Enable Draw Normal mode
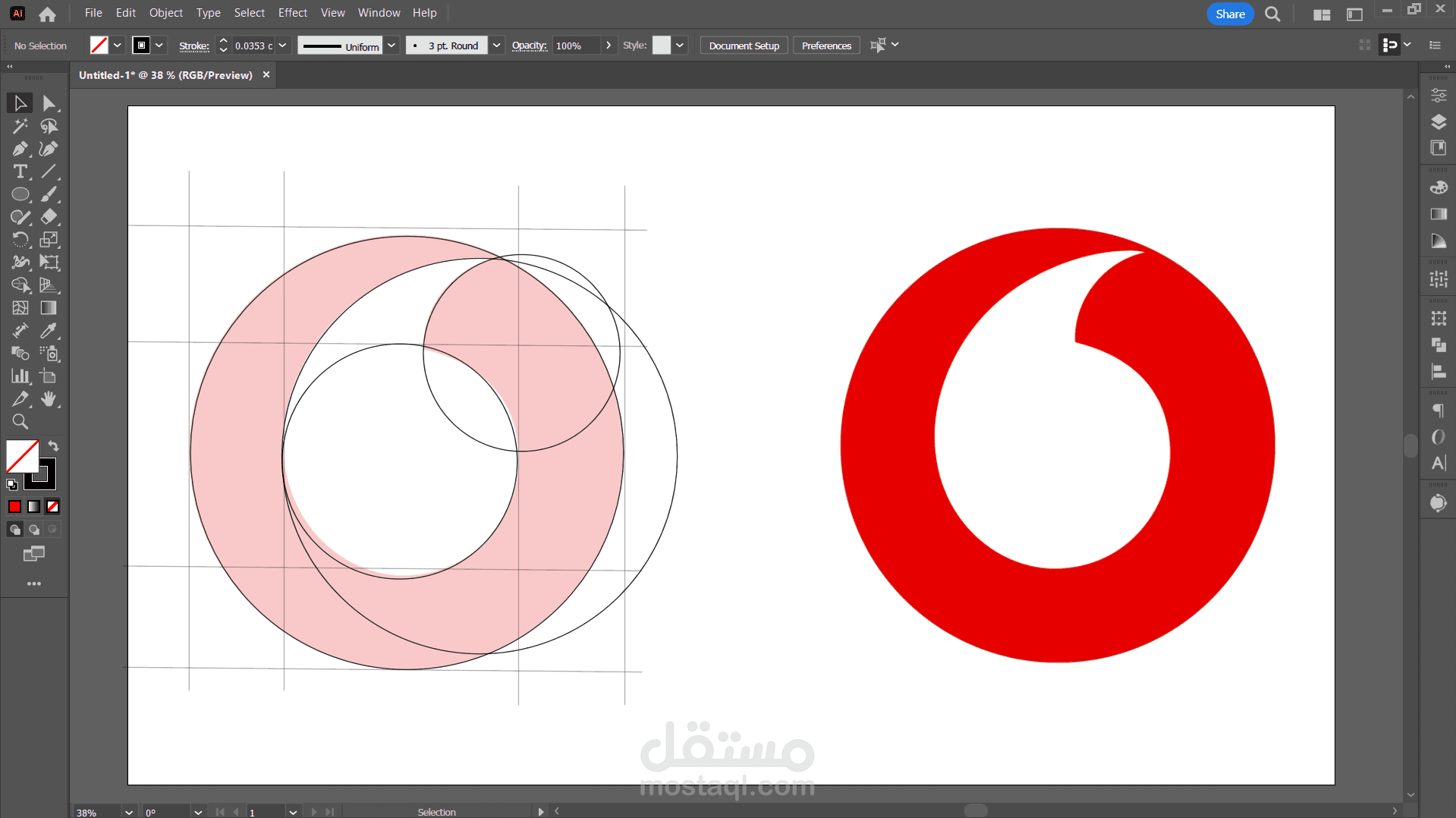The width and height of the screenshot is (1456, 818). coord(14,530)
